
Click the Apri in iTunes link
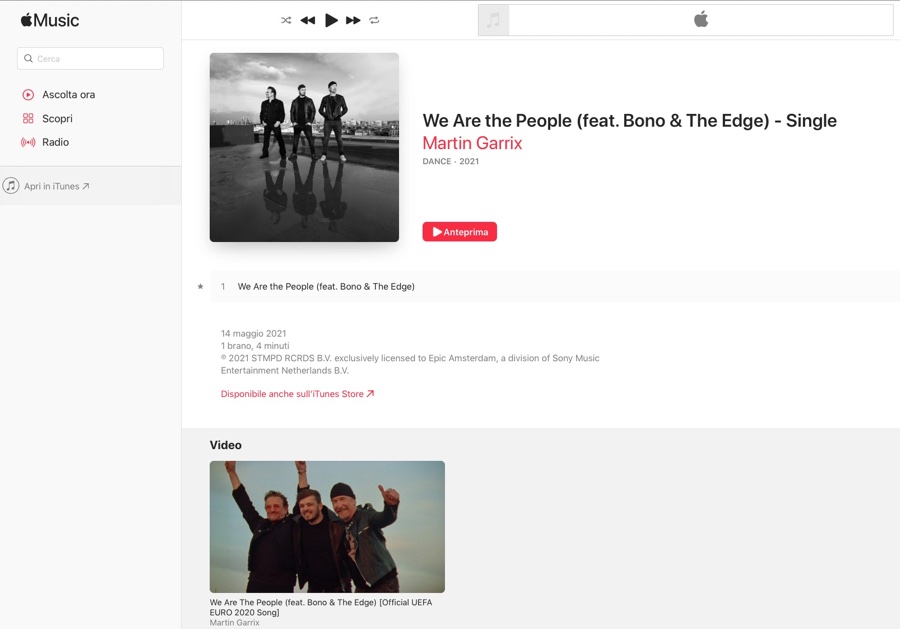click(x=46, y=186)
